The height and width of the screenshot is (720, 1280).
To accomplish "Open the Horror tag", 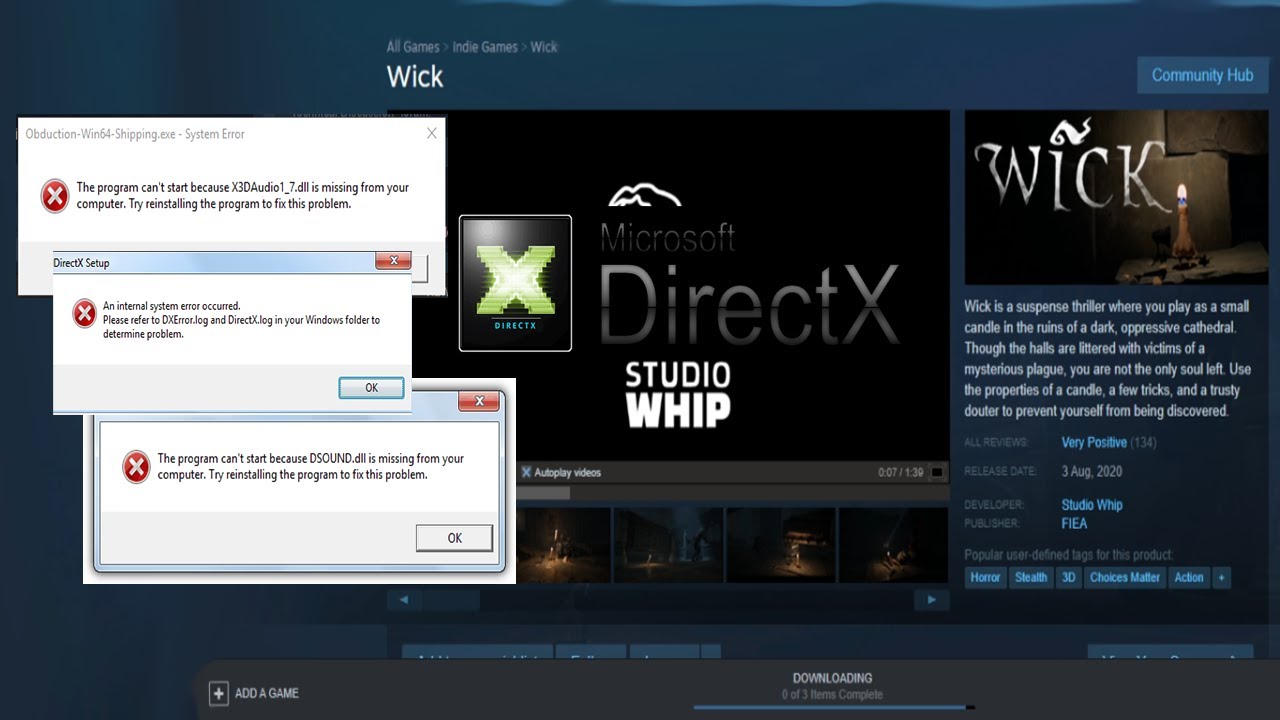I will tap(985, 577).
